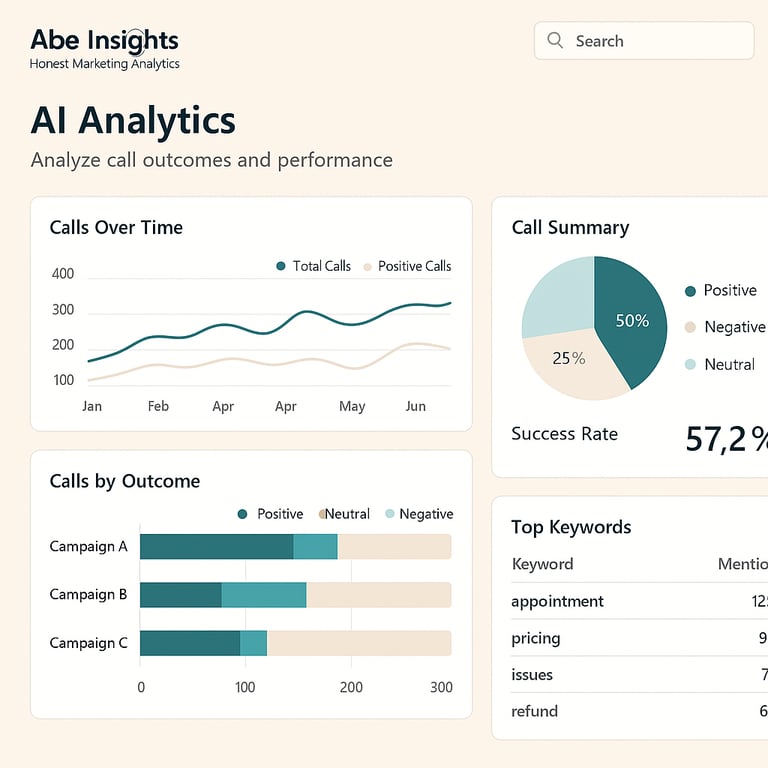The width and height of the screenshot is (768, 768).
Task: Click Neutral legend dot in Calls by Outcome
Action: coord(322,514)
